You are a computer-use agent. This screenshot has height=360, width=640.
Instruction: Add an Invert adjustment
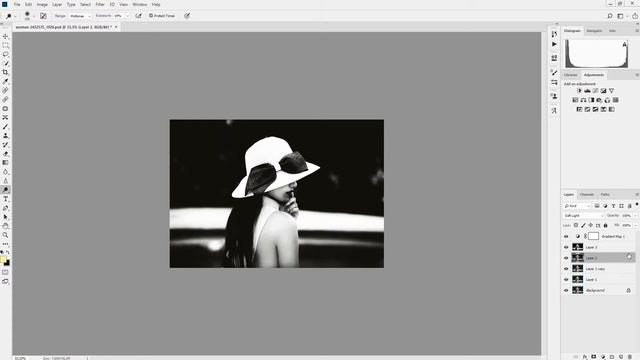click(x=579, y=109)
